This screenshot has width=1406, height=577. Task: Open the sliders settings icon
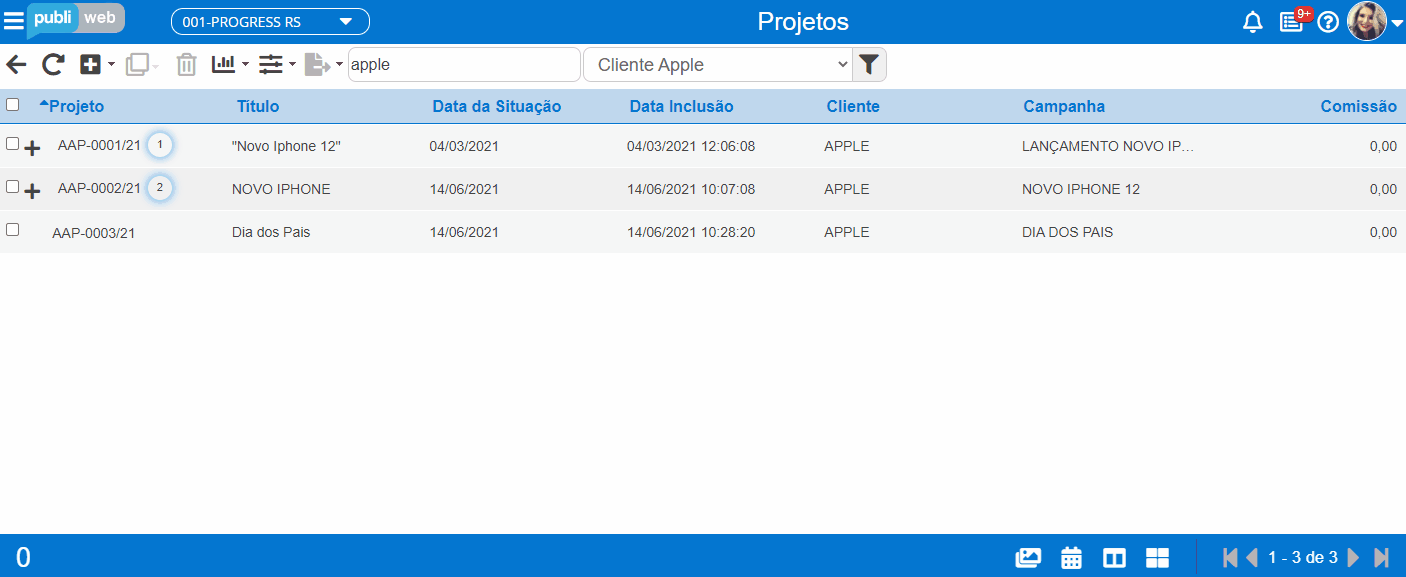(271, 65)
